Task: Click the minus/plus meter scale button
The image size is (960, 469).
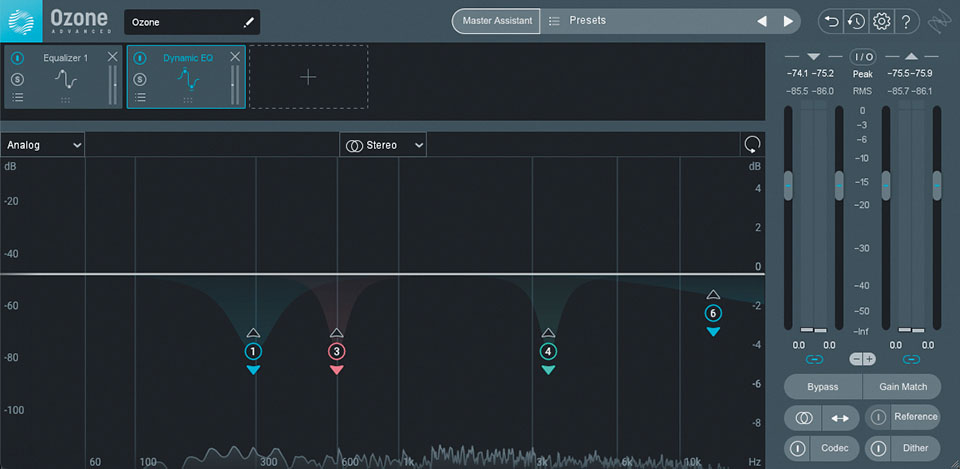Action: coord(863,359)
